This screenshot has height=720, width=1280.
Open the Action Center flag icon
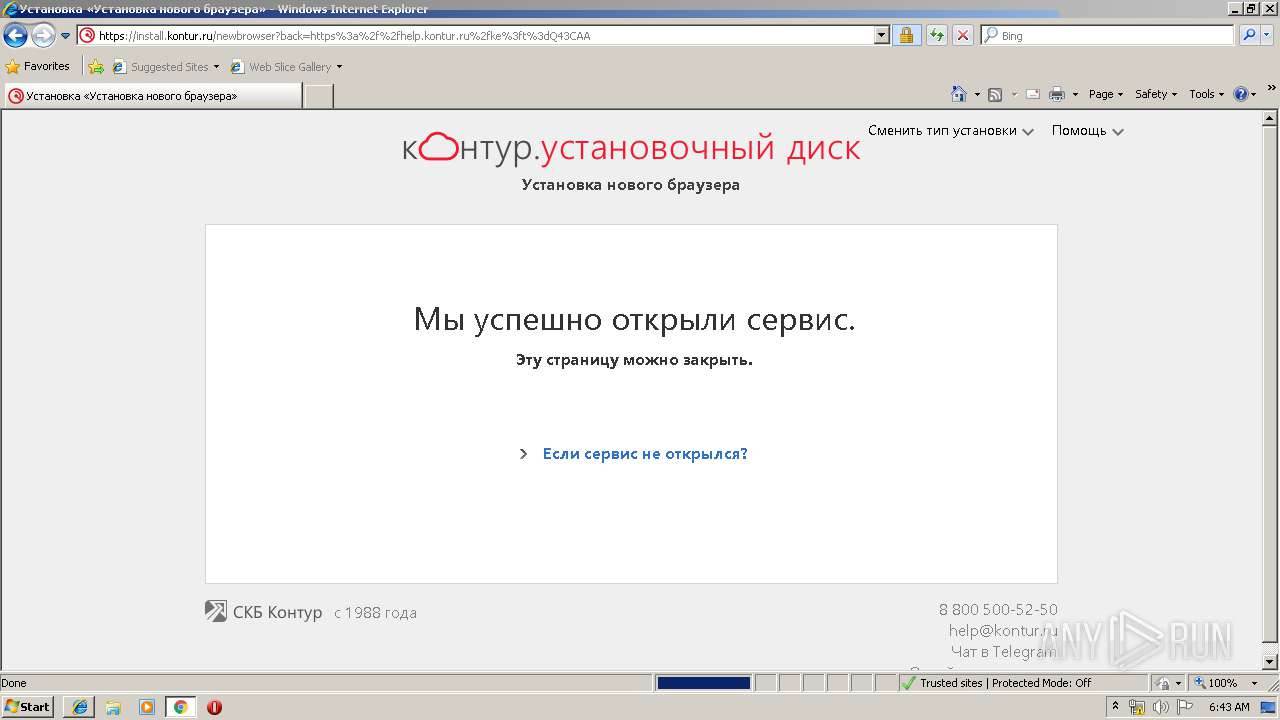1184,707
